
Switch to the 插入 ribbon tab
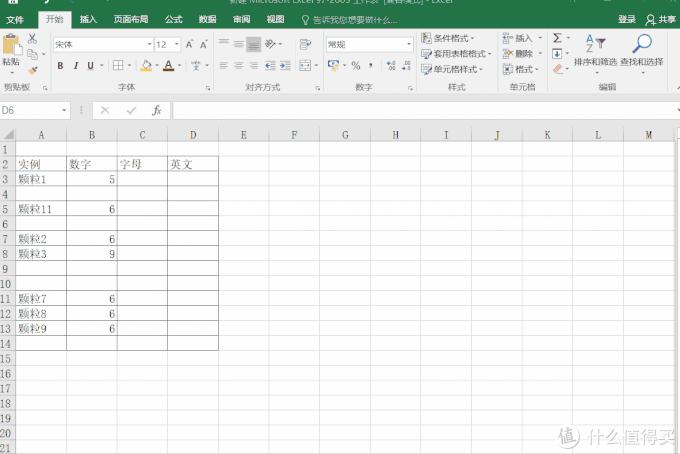coord(88,19)
